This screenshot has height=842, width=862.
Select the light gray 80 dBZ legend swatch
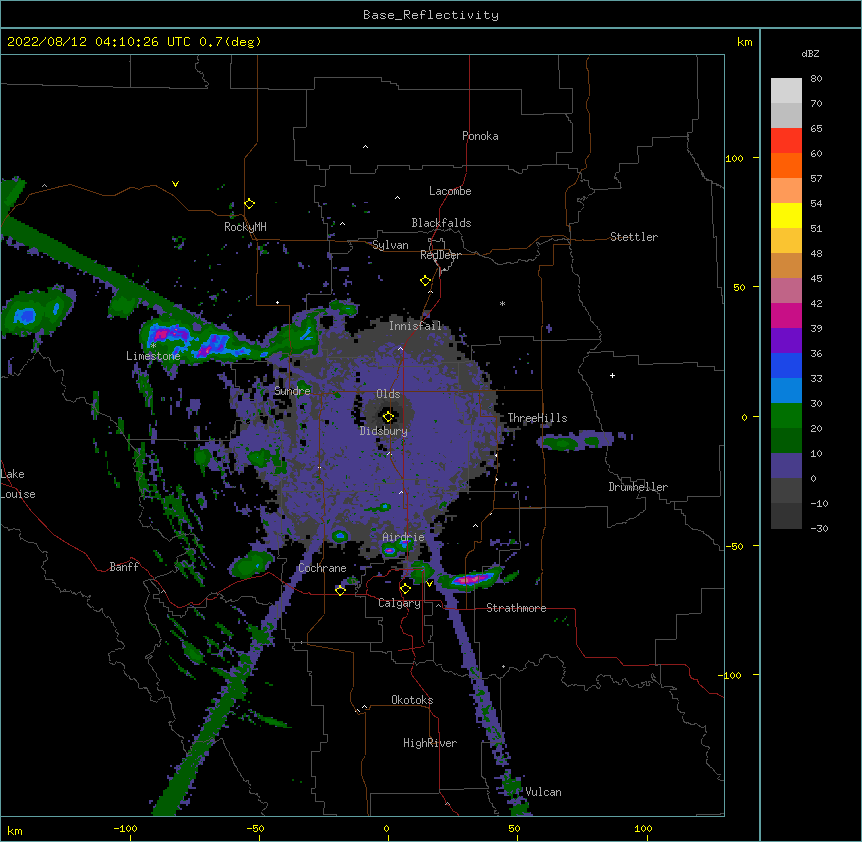(786, 90)
